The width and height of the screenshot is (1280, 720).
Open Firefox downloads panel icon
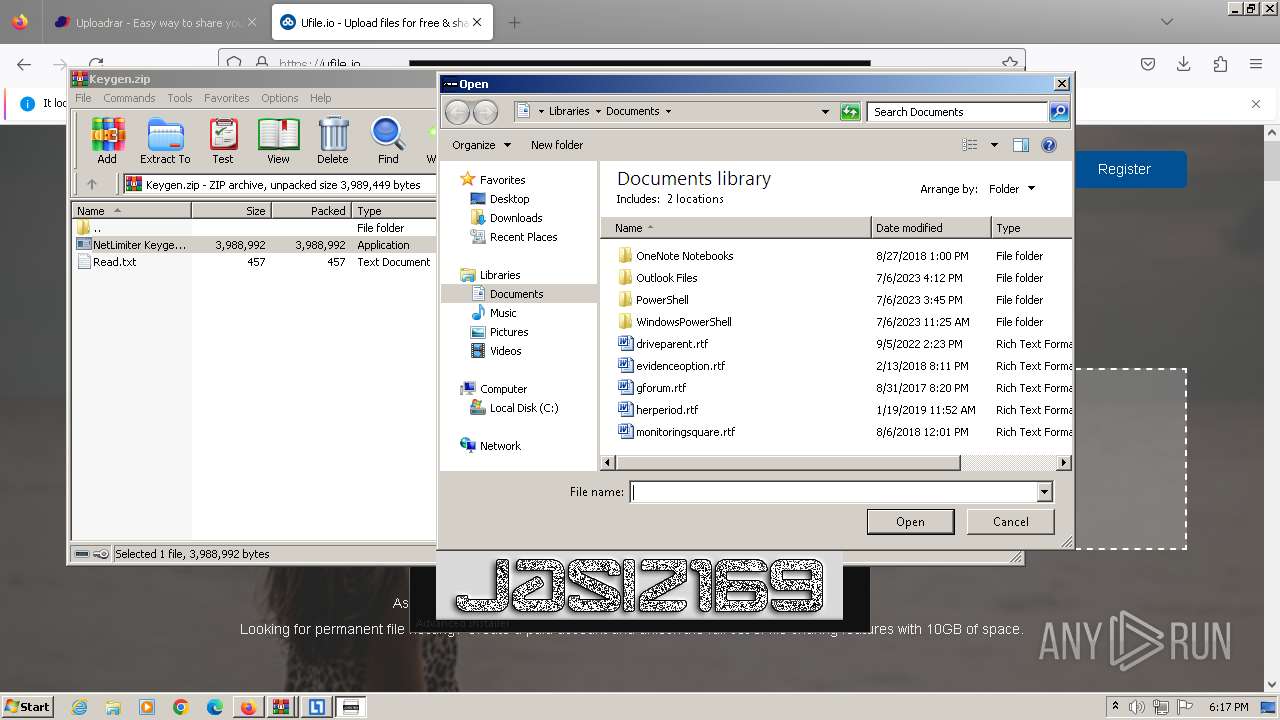coord(1184,64)
